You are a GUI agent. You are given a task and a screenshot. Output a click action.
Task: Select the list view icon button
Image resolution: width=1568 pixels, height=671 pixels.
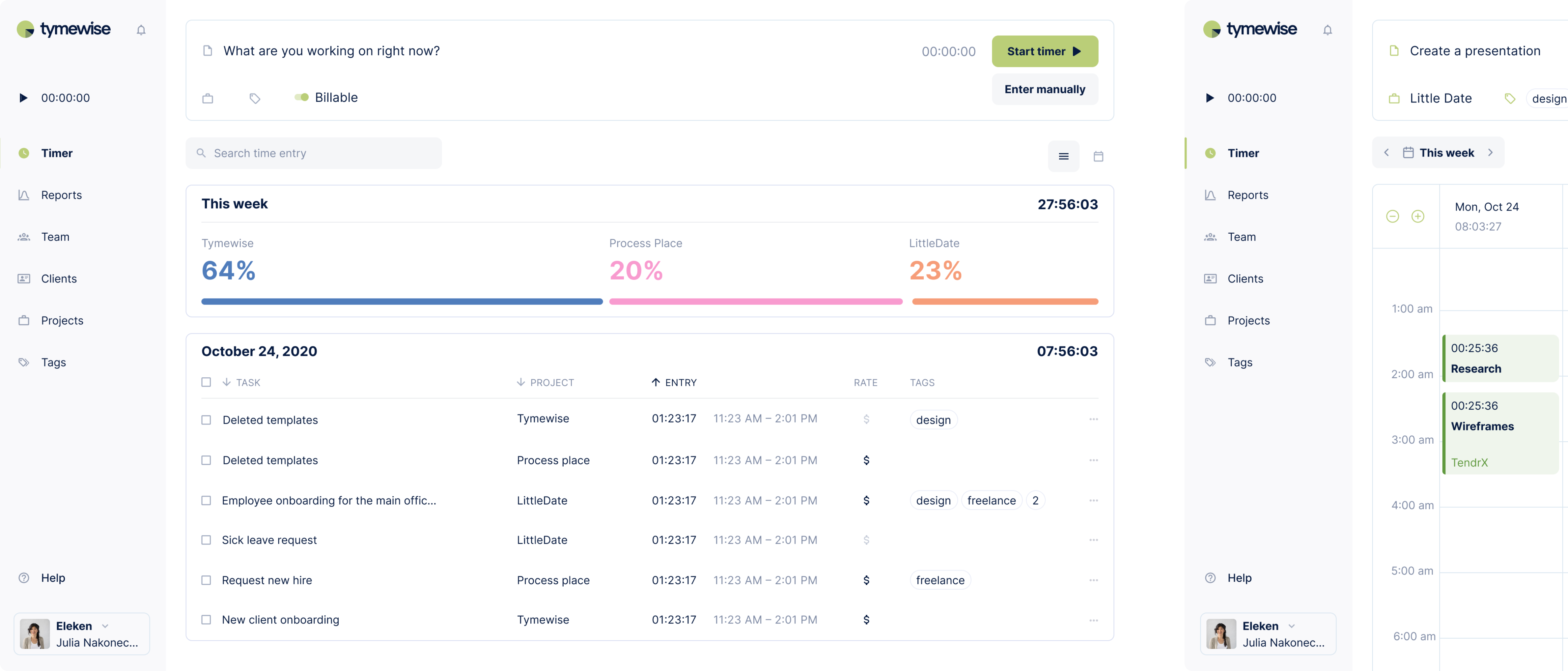tap(1063, 157)
